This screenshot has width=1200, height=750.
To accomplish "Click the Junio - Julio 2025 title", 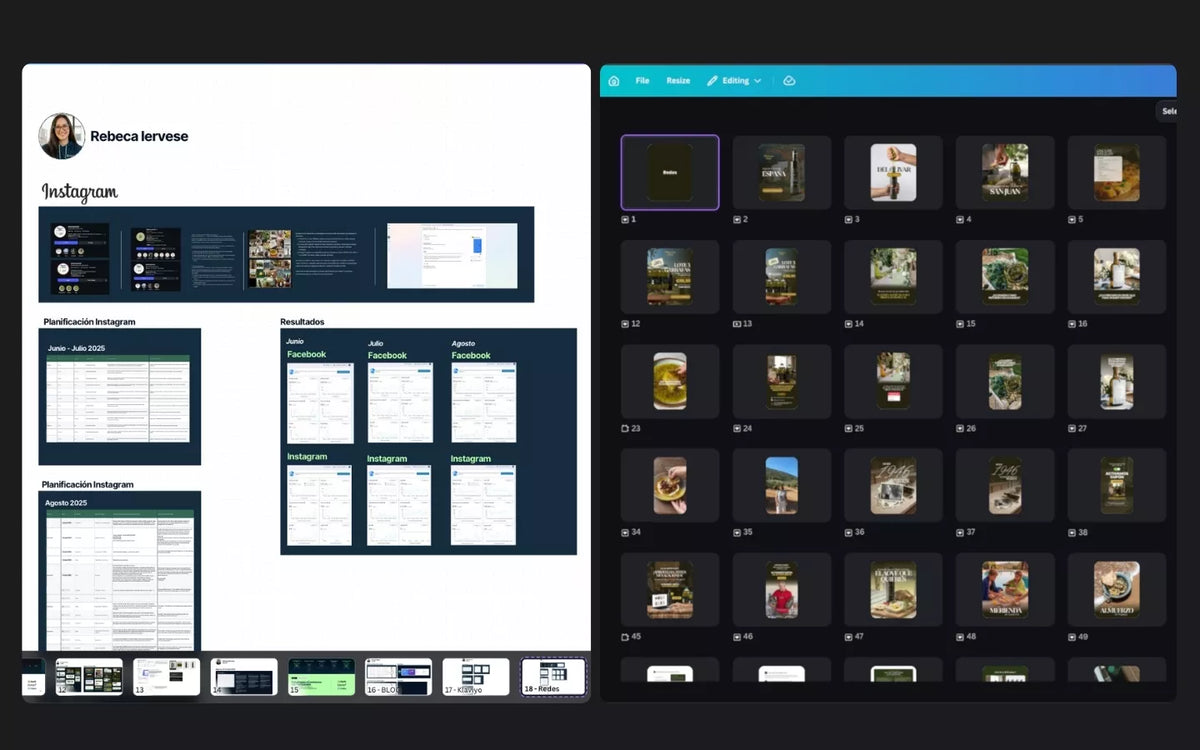I will point(76,348).
